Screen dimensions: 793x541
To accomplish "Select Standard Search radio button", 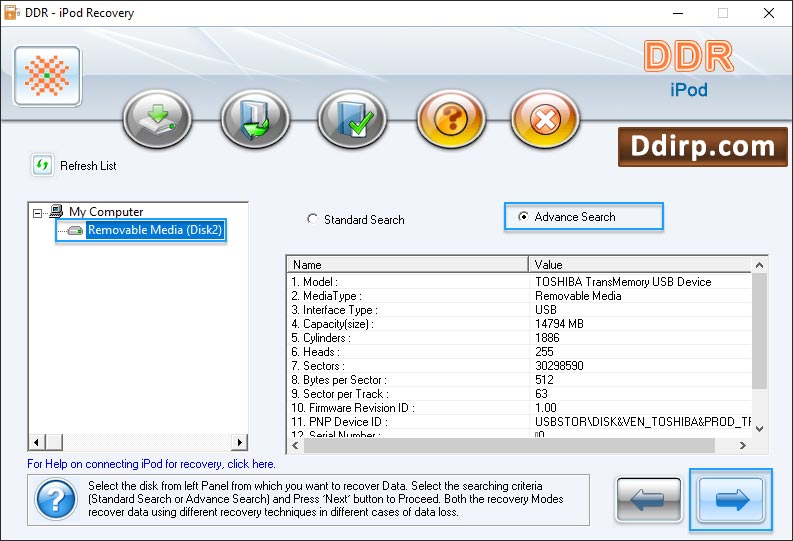I will (312, 219).
